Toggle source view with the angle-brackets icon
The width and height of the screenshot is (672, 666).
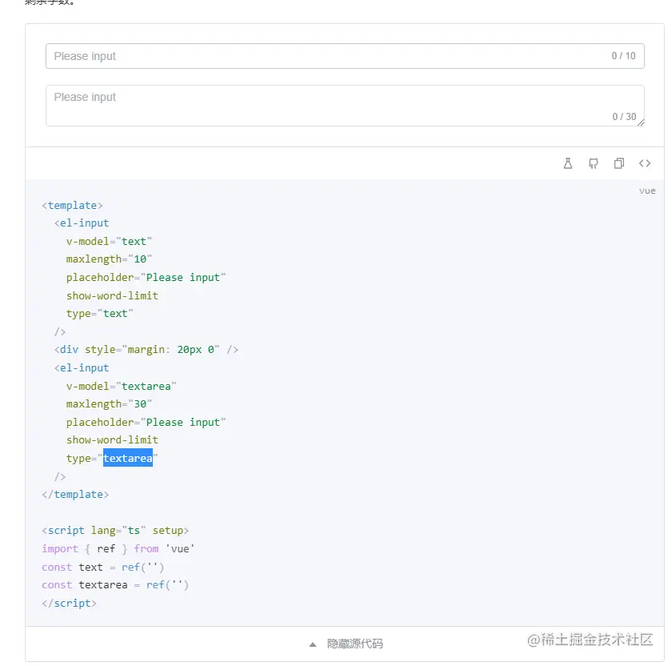pos(645,163)
